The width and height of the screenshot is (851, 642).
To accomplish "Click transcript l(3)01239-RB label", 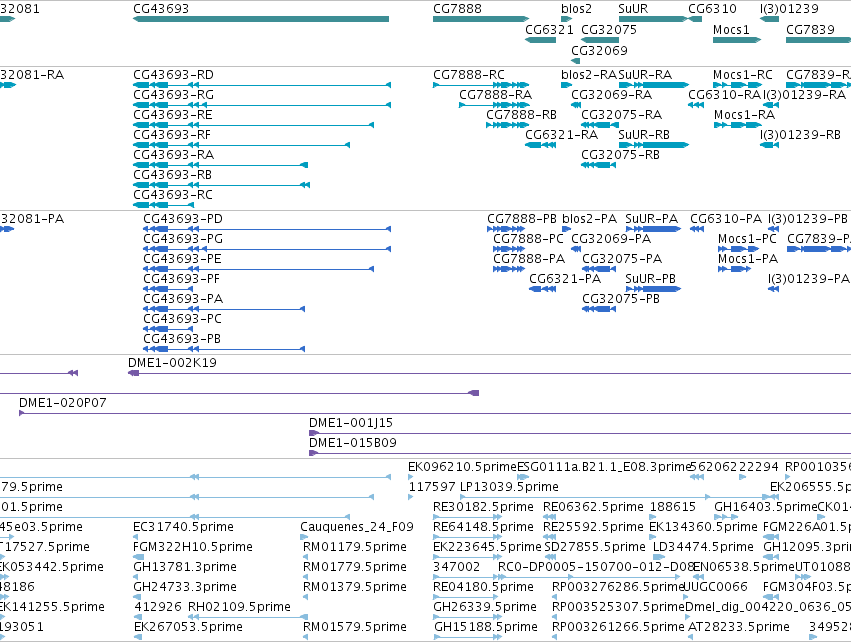I will pos(800,135).
